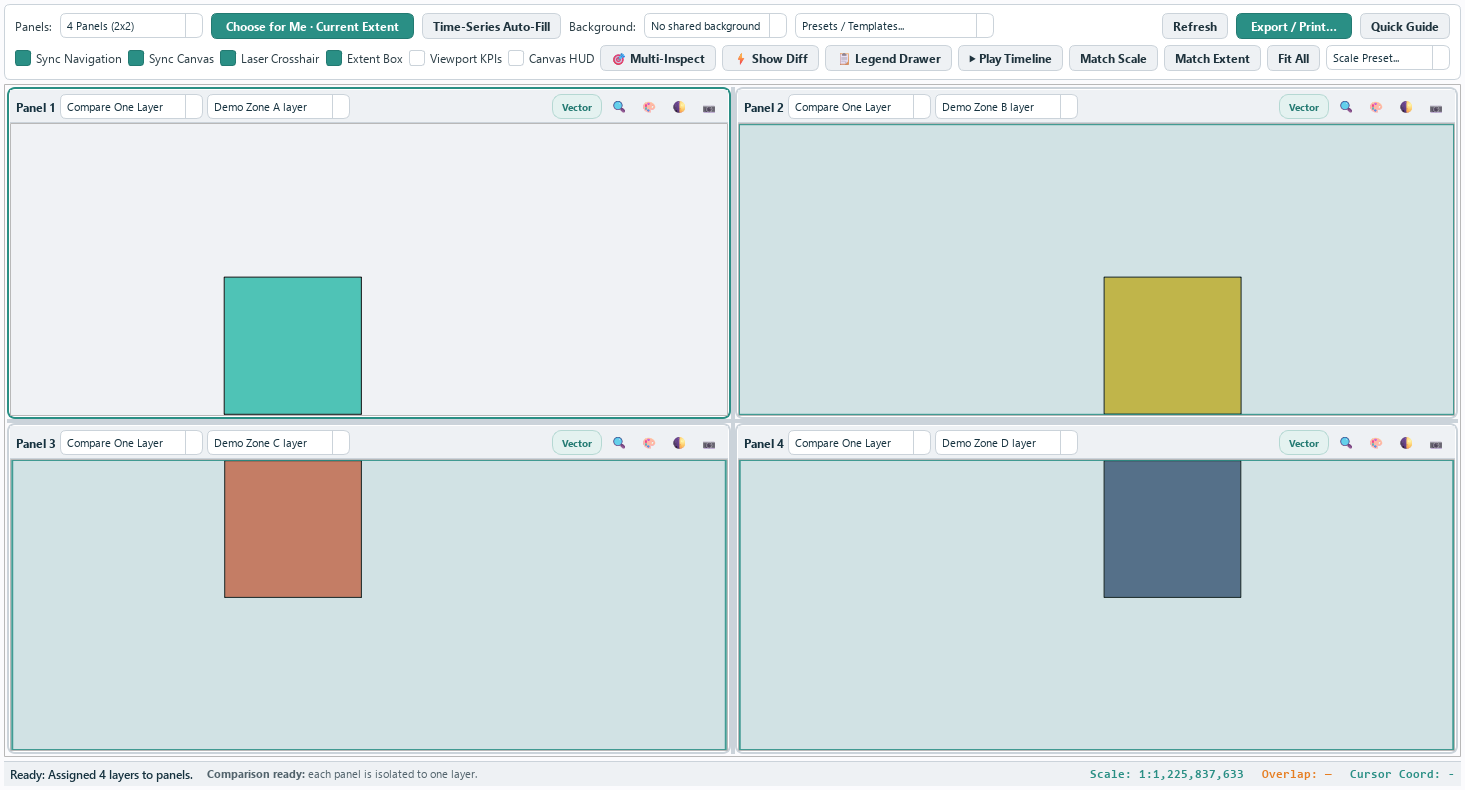Click the magnifier zoom icon in Panel 3
Image resolution: width=1465 pixels, height=790 pixels.
619,443
